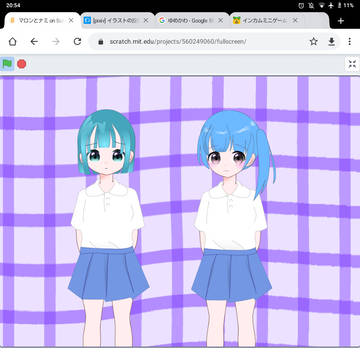Click the blue ponytail girl character

coord(233,229)
